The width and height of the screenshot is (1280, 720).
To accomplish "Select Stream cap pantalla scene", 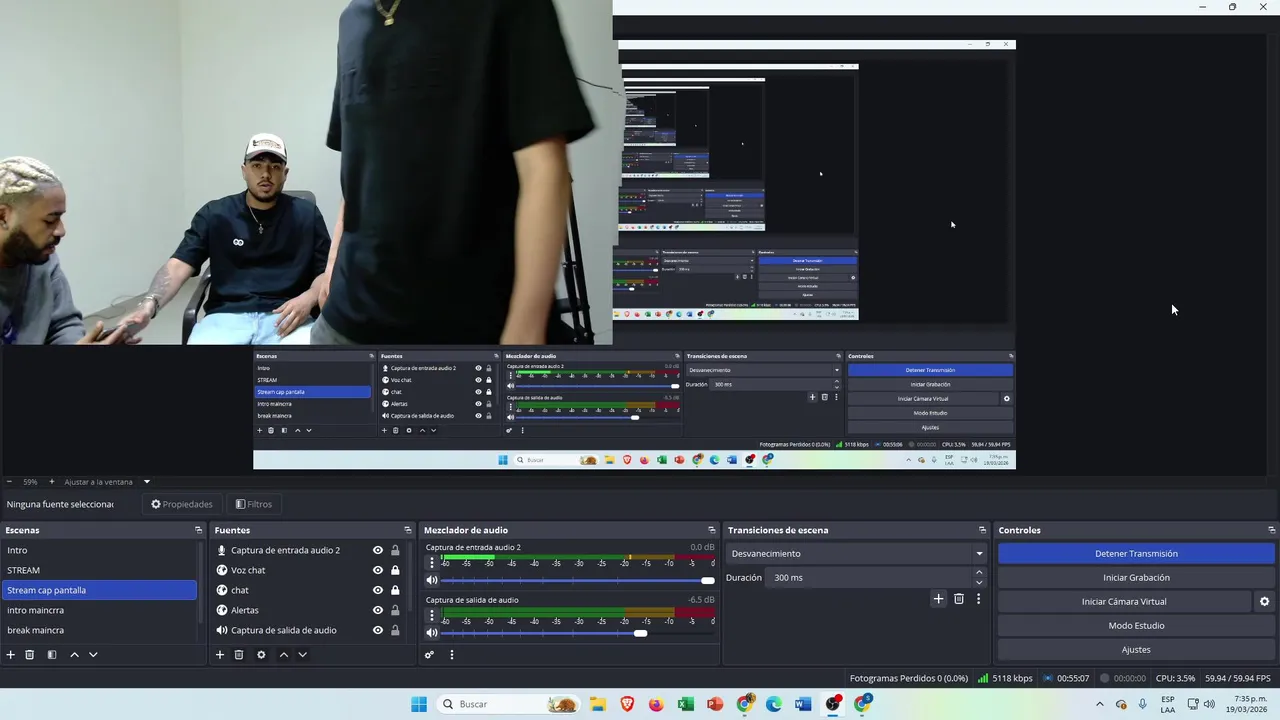I will click(x=99, y=590).
